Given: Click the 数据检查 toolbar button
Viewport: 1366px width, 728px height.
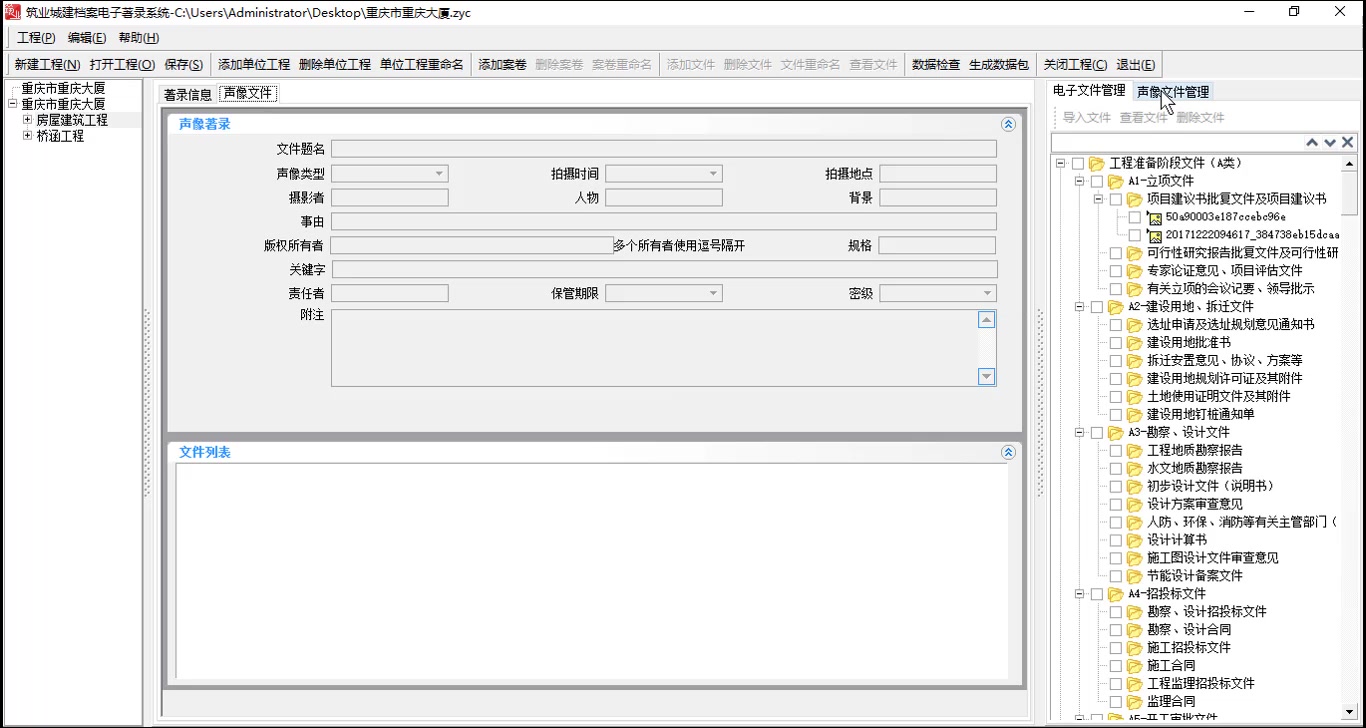Looking at the screenshot, I should point(936,64).
